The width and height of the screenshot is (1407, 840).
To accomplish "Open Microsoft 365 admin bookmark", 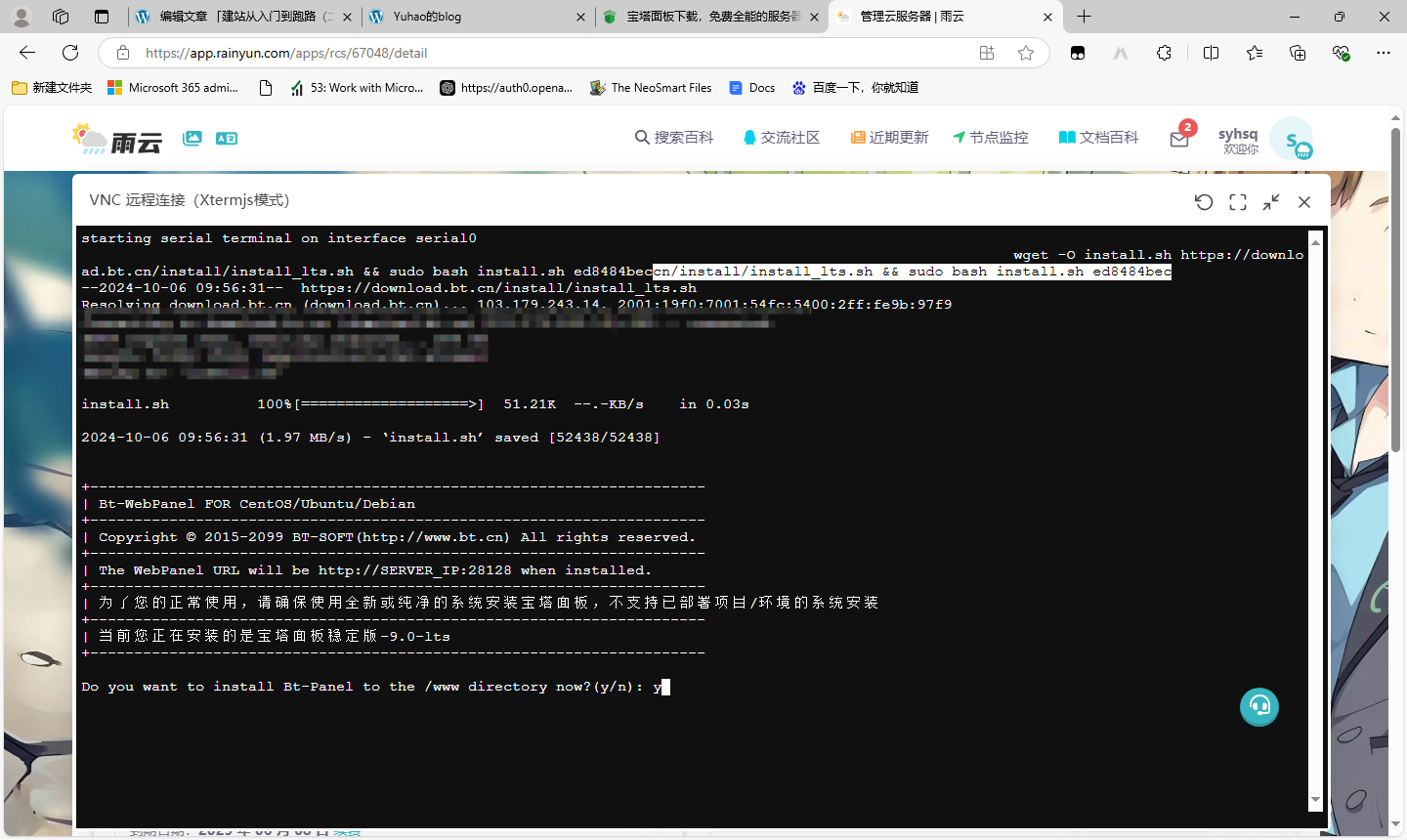I will click(x=173, y=88).
